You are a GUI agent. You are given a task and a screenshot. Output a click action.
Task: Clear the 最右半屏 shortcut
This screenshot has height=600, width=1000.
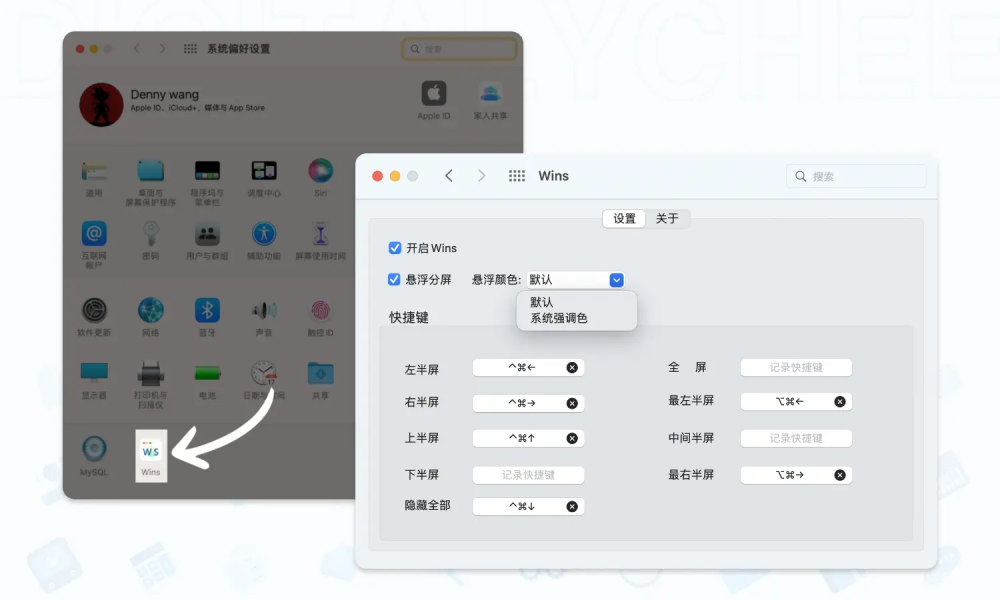840,475
